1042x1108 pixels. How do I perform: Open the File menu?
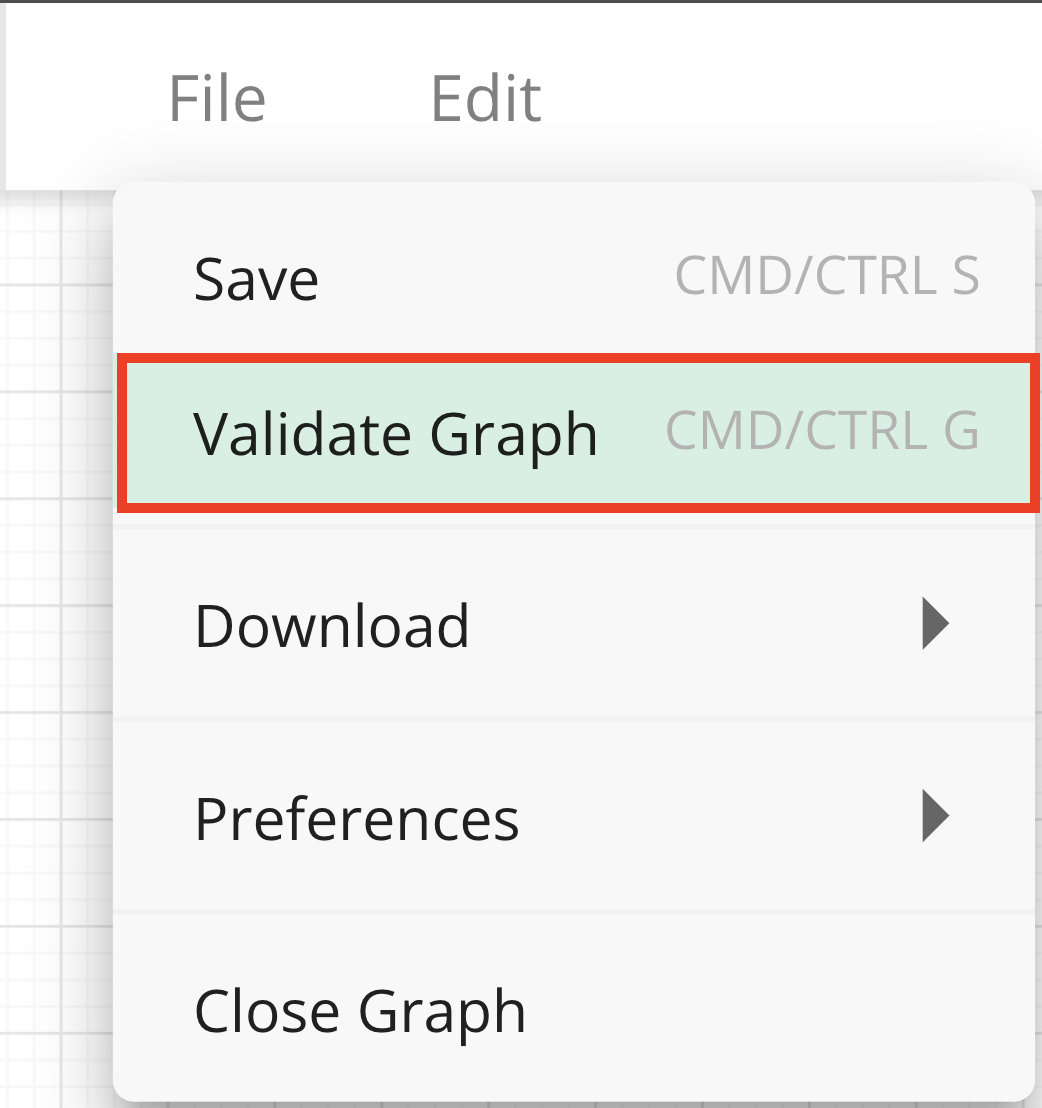(217, 98)
